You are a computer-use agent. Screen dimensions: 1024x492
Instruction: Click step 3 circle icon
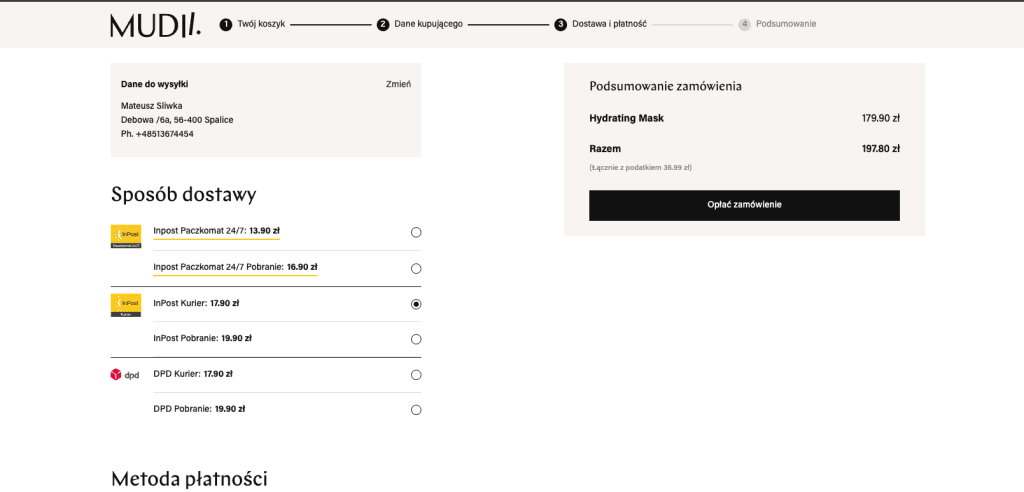561,24
